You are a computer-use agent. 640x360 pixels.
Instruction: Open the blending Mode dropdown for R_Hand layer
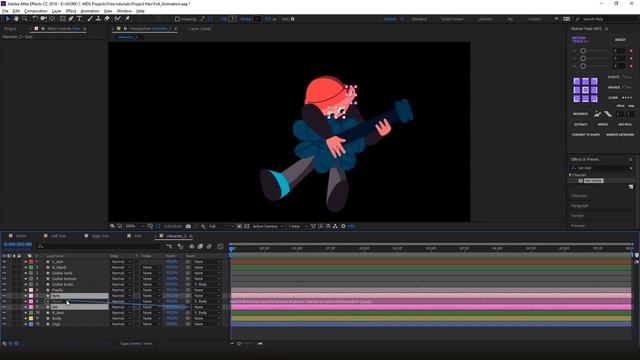122,267
